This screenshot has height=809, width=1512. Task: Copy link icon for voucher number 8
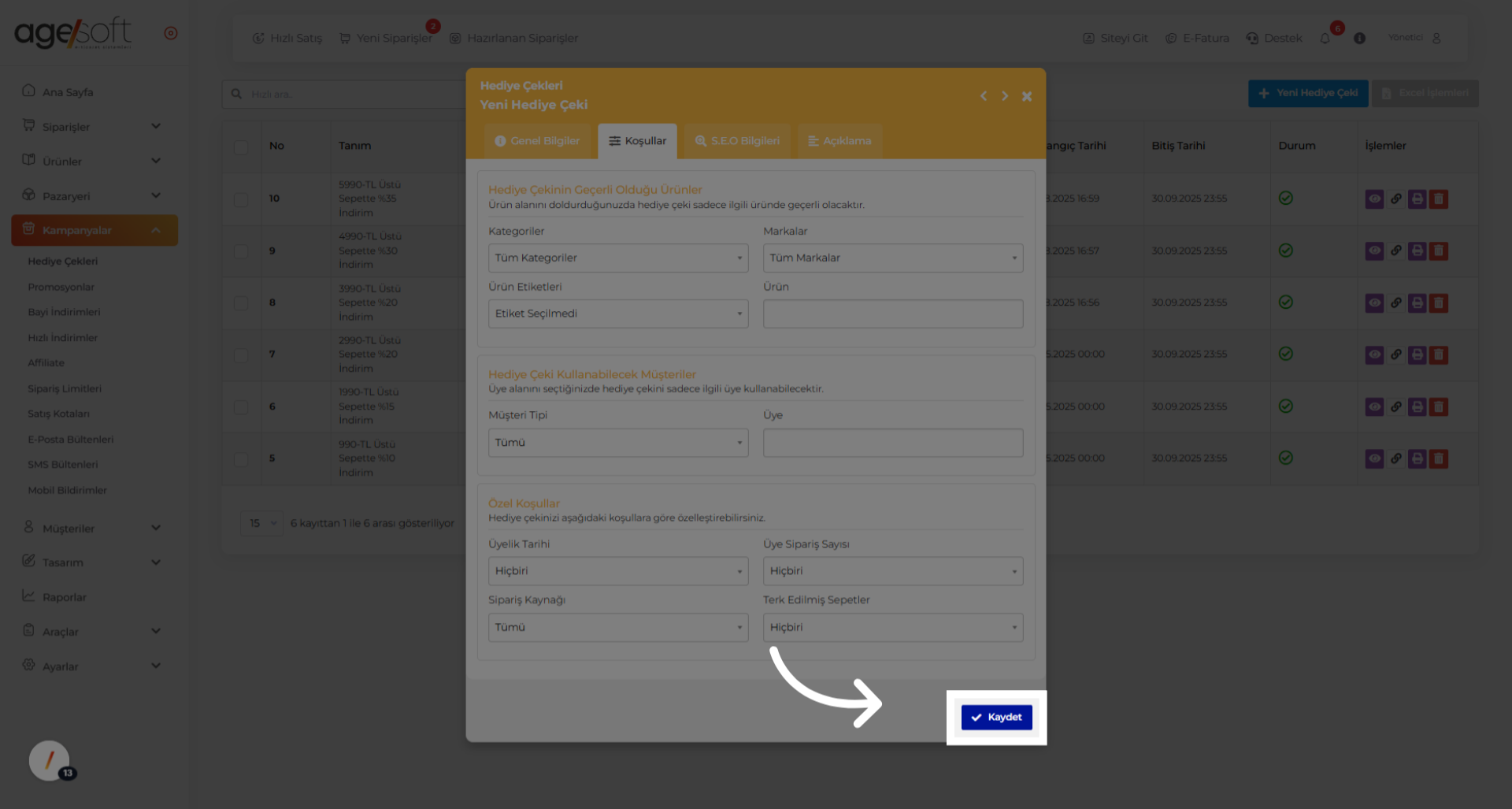click(x=1395, y=302)
